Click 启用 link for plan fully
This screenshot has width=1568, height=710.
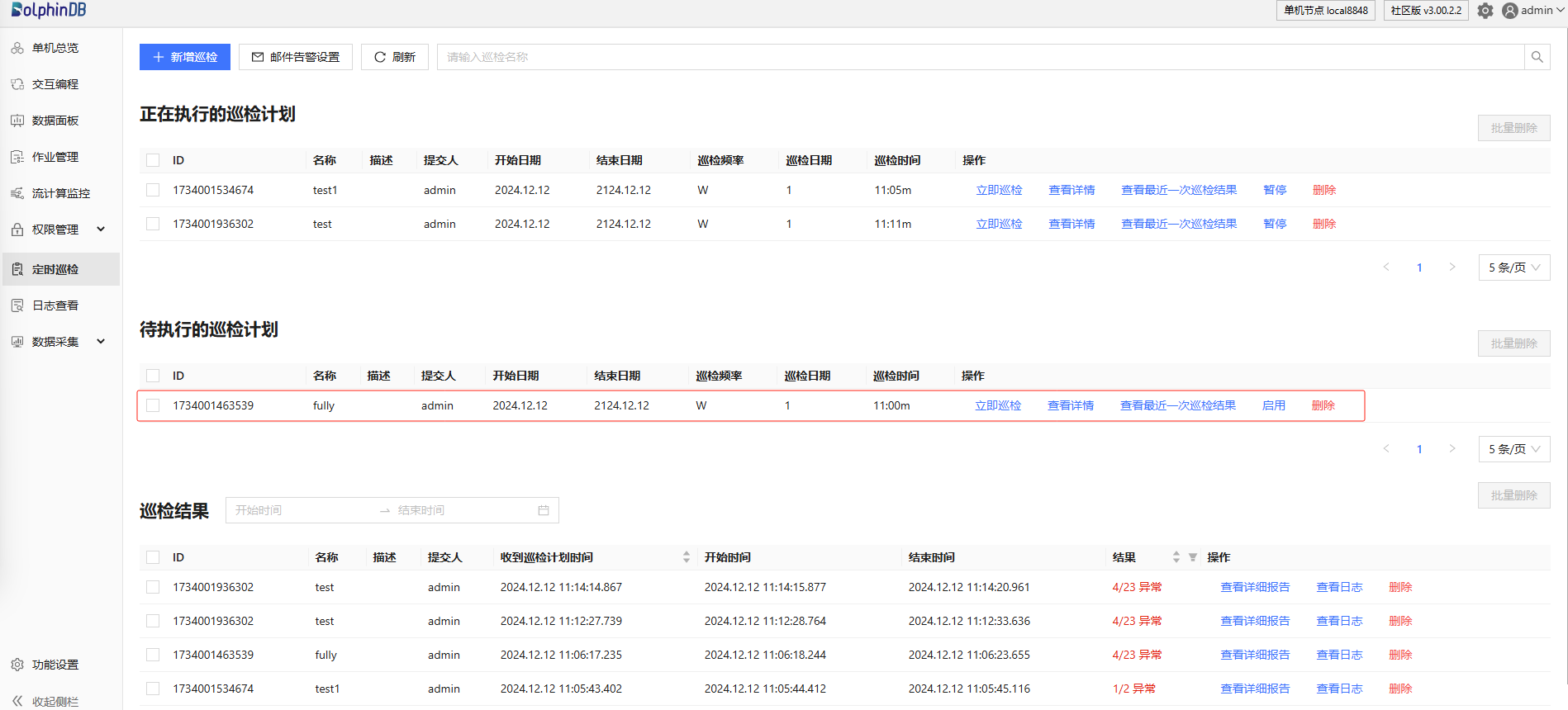pos(1273,405)
